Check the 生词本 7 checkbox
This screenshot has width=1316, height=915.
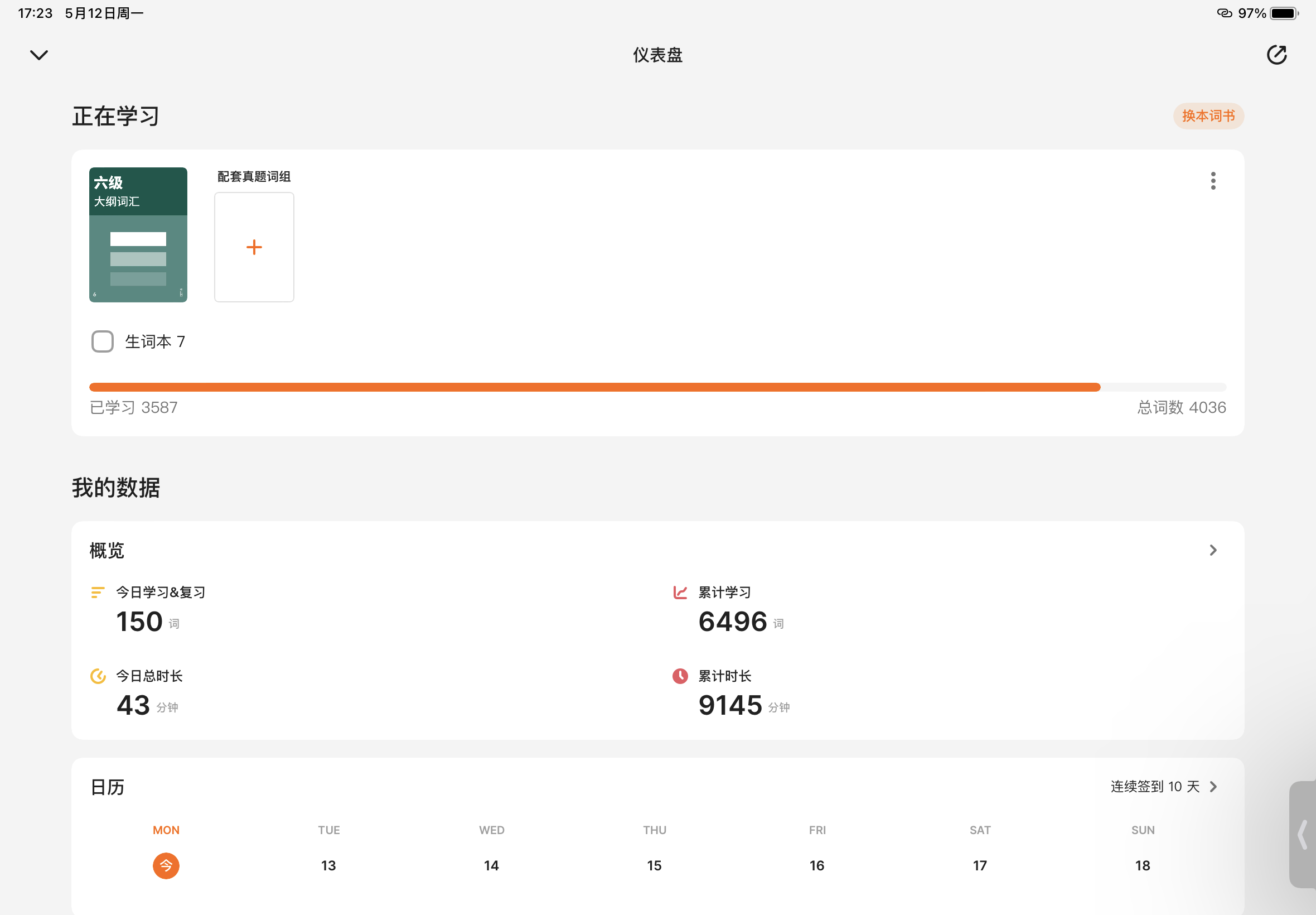coord(103,341)
